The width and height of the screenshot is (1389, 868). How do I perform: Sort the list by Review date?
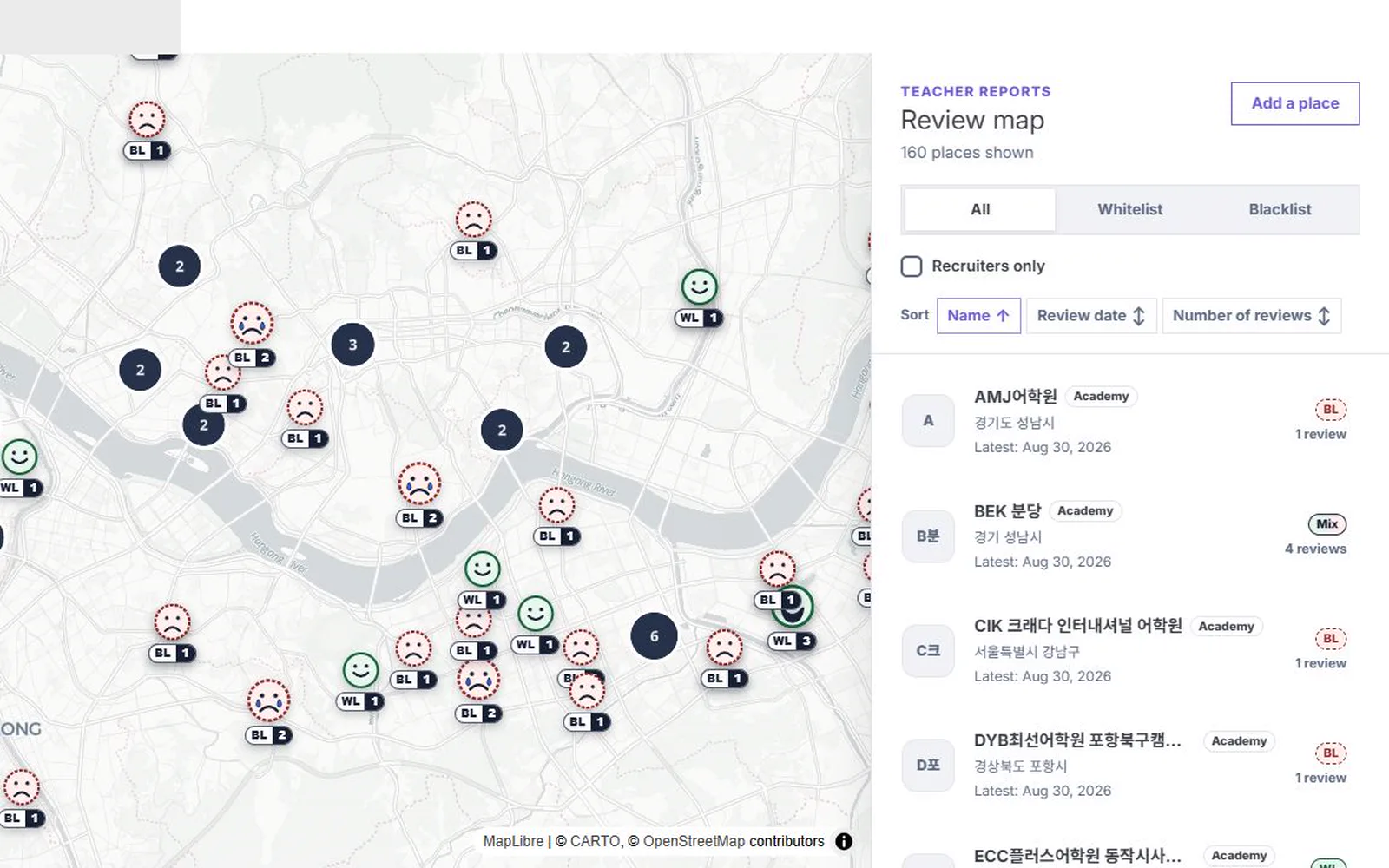tap(1091, 316)
